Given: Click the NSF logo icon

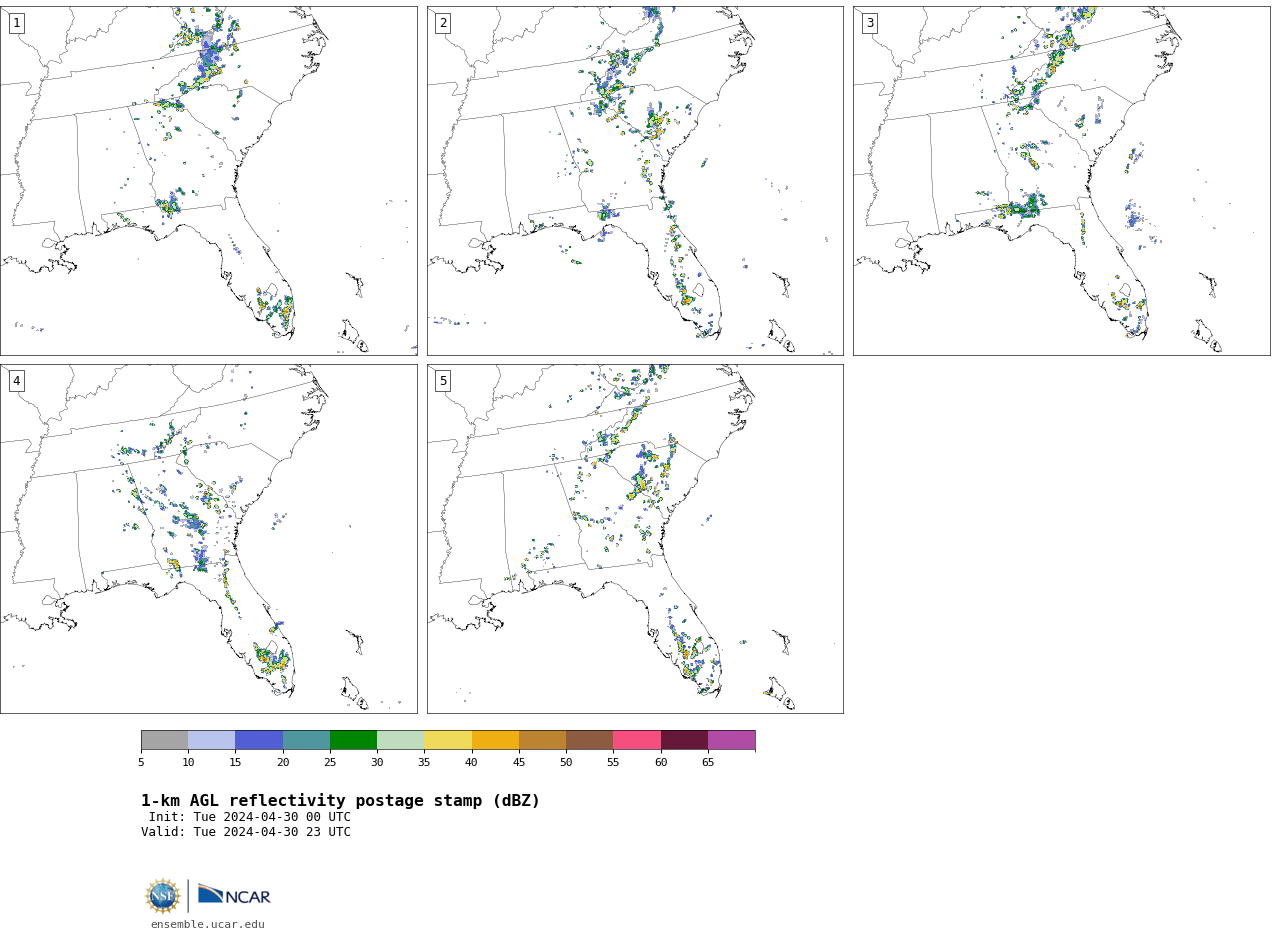Looking at the screenshot, I should pos(163,896).
